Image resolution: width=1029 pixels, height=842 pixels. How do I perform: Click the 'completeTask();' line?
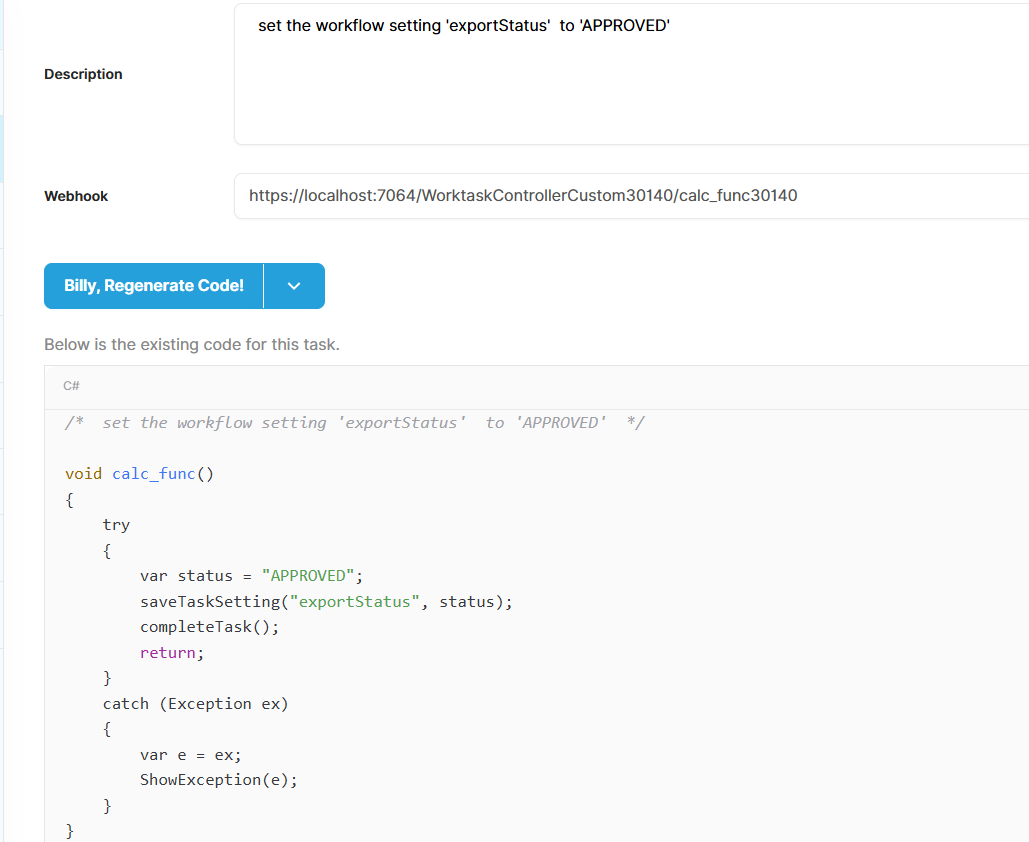coord(209,627)
